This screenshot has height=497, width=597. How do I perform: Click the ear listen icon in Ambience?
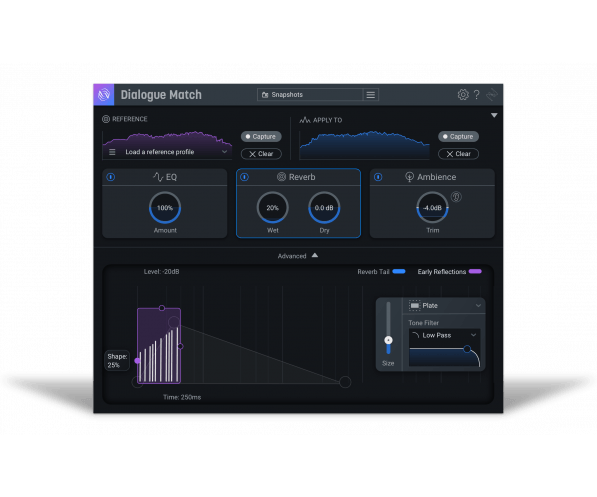[456, 197]
